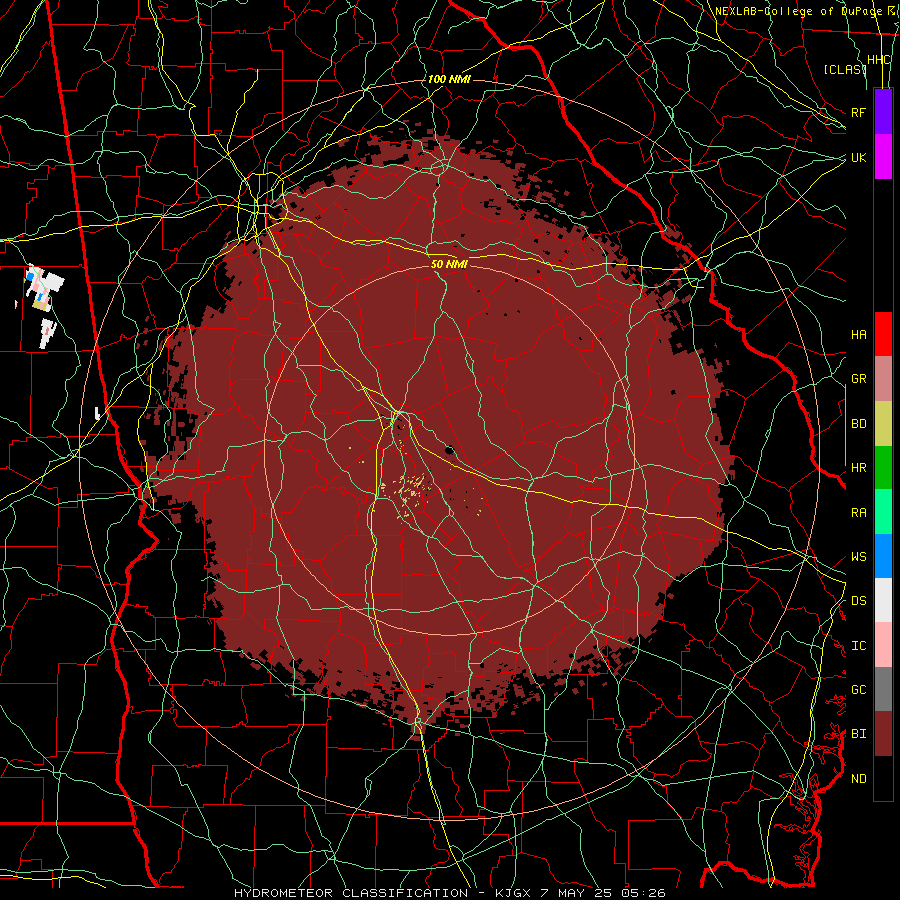Image resolution: width=900 pixels, height=900 pixels.
Task: Click the 'KJGX' radar site identifier
Action: [x=513, y=893]
